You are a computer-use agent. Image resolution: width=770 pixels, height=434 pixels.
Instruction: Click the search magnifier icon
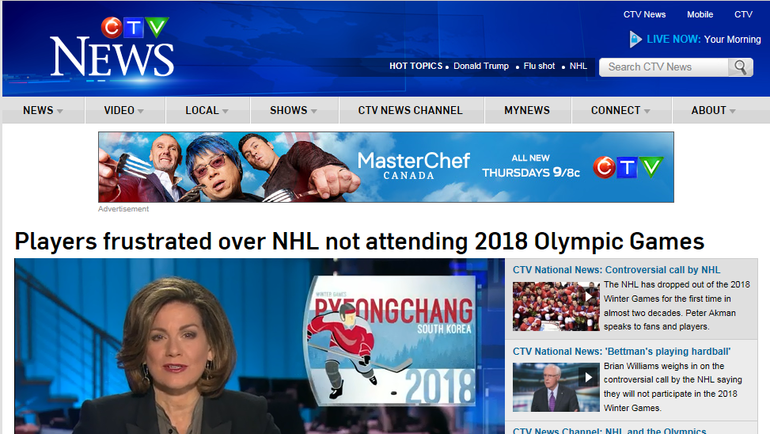[740, 67]
